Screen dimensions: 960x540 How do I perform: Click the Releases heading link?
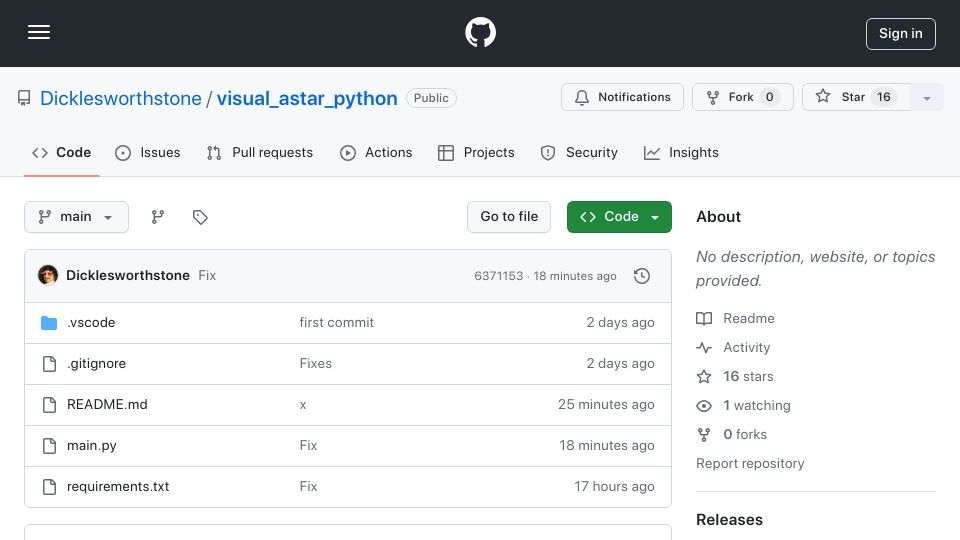(729, 520)
